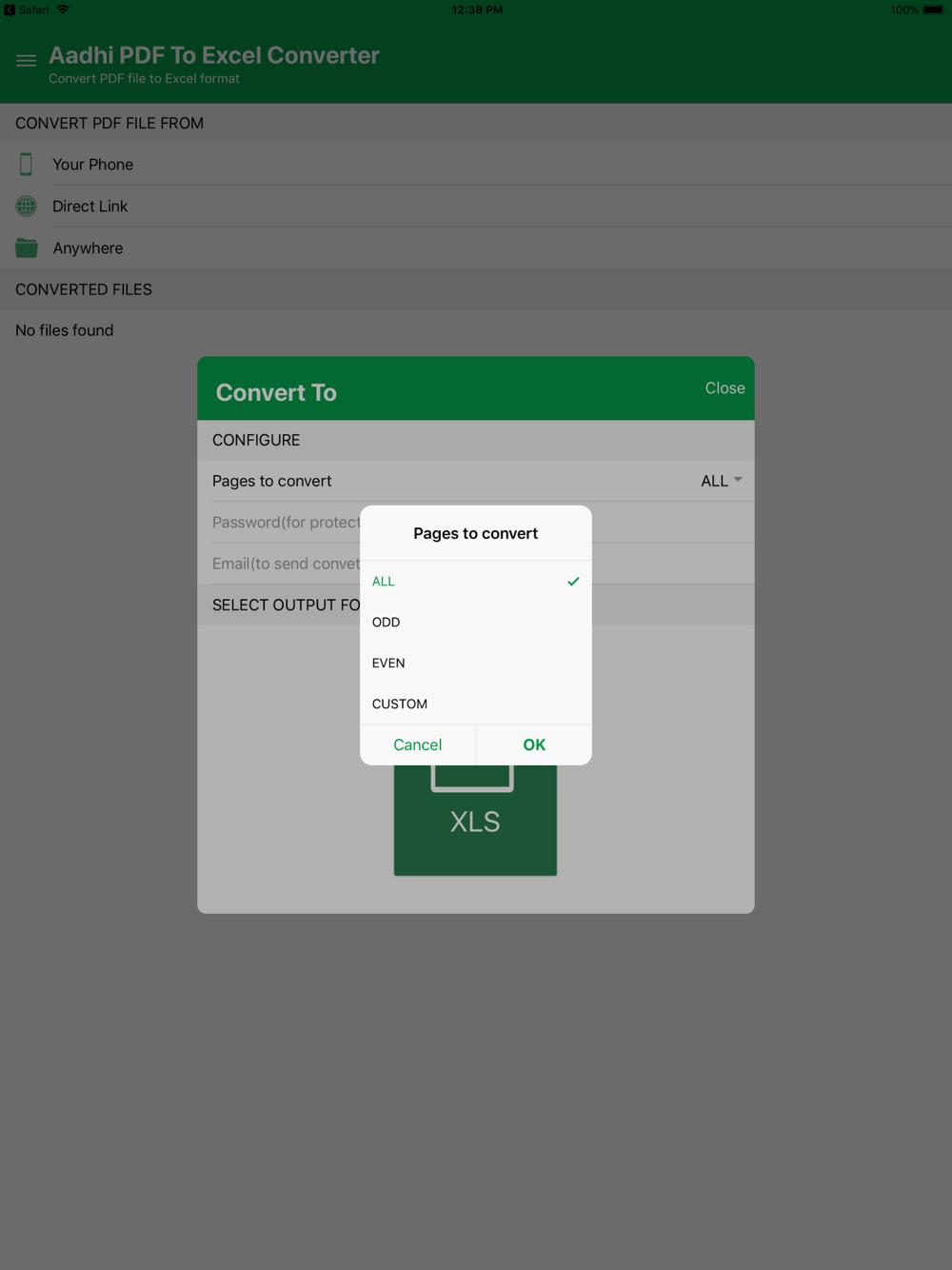
Task: Open the Pages to convert ALL dropdown
Action: tap(721, 481)
